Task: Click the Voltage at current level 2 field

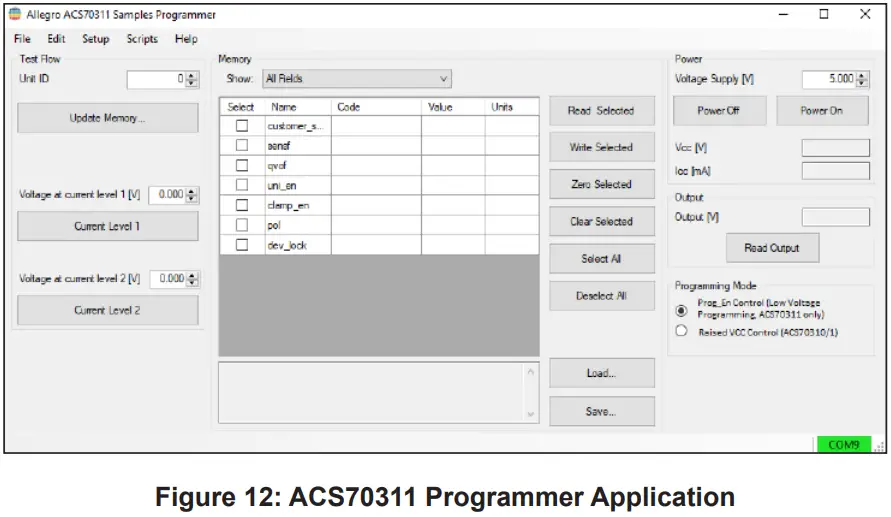Action: click(168, 279)
